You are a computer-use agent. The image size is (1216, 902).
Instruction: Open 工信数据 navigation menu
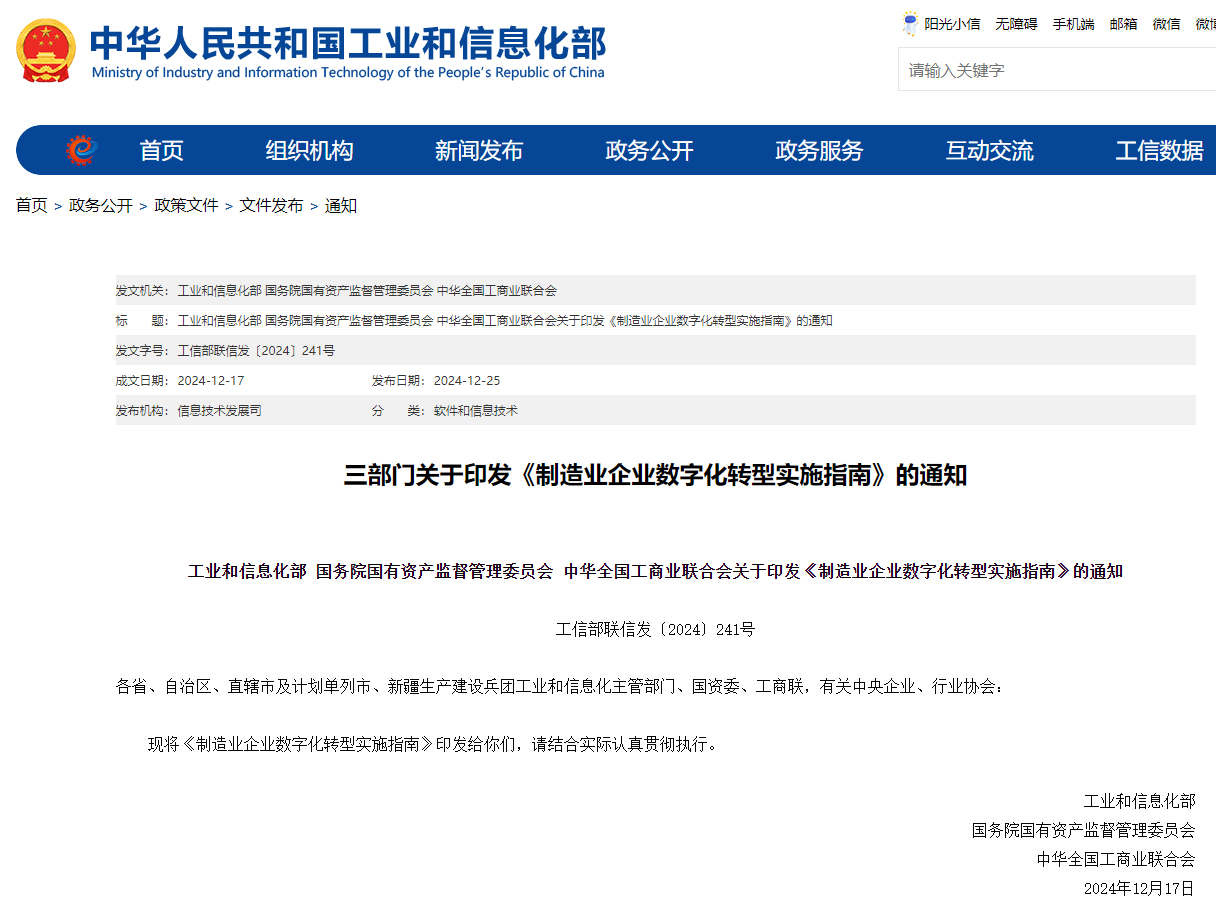coord(1159,150)
